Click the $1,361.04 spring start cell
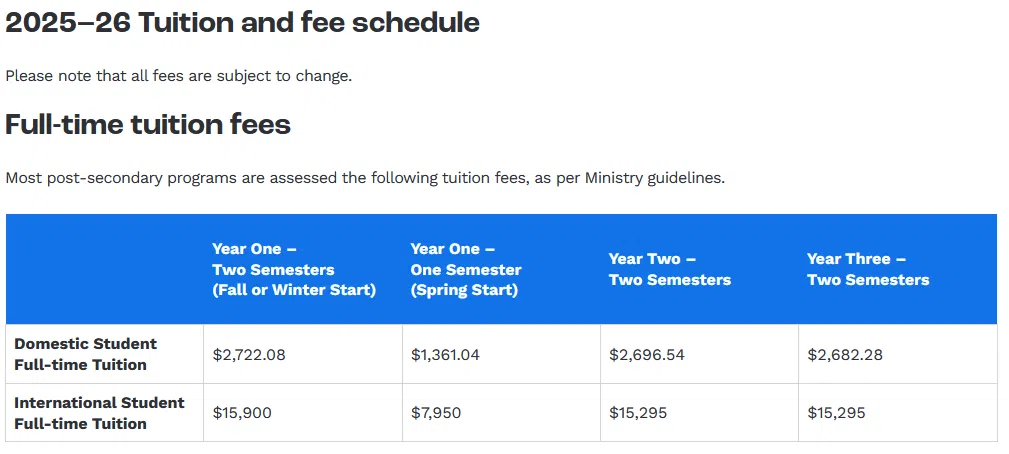1009x454 pixels. tap(445, 355)
